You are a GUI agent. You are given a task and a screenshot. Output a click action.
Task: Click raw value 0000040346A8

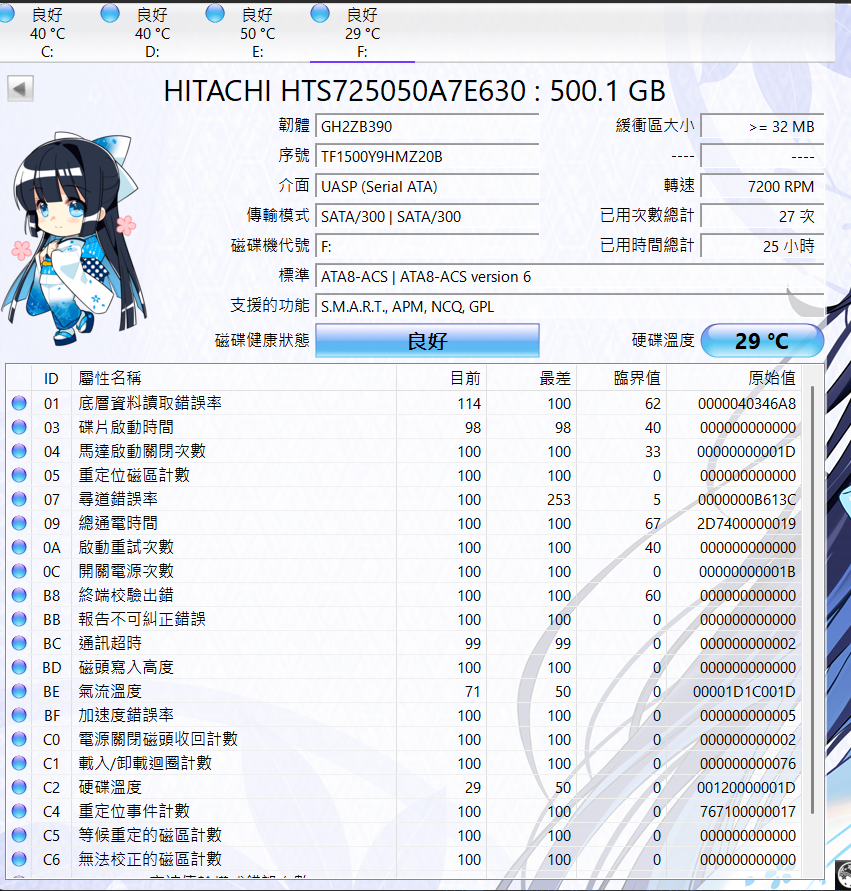746,403
